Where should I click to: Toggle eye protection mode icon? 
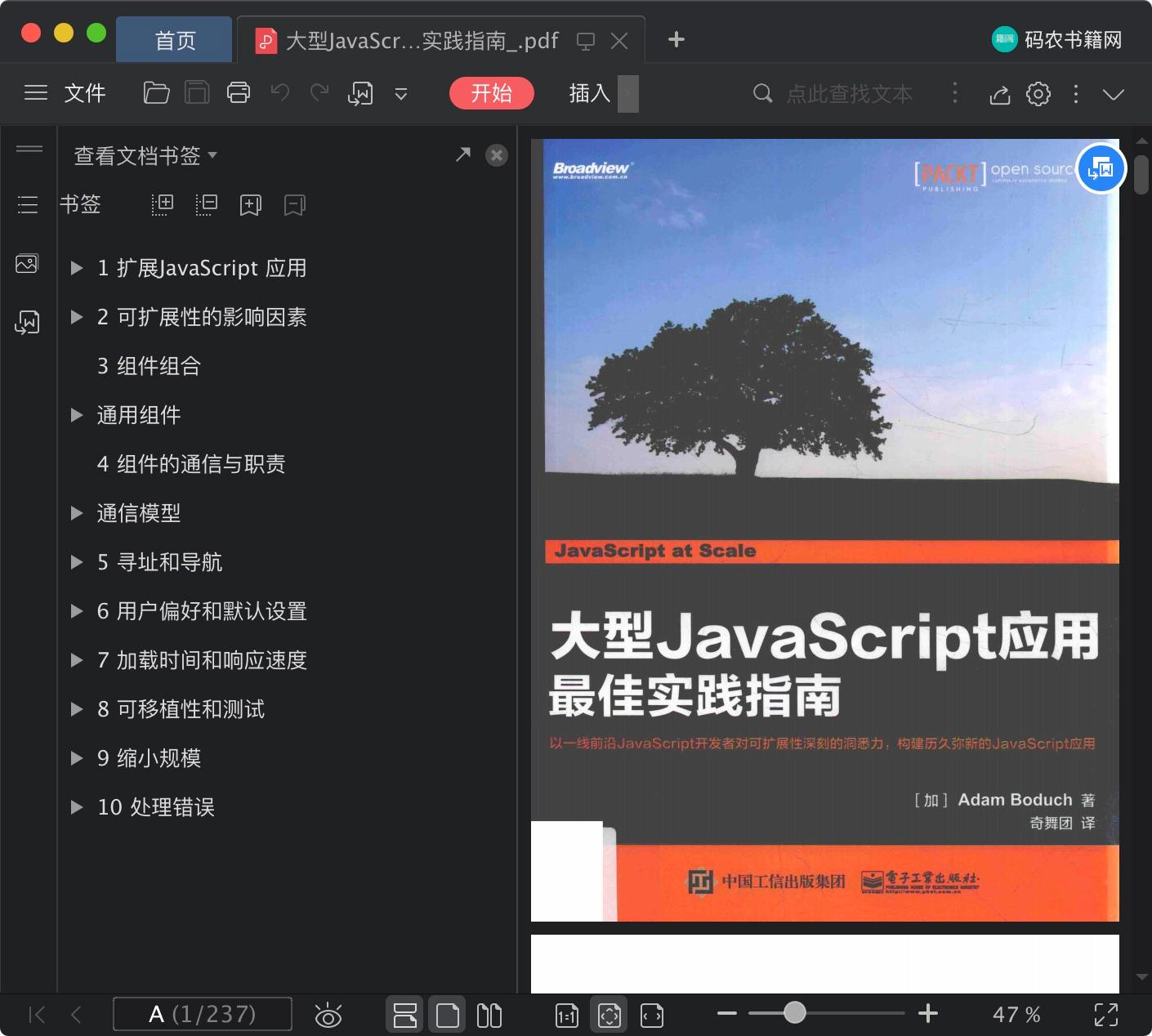click(328, 1015)
